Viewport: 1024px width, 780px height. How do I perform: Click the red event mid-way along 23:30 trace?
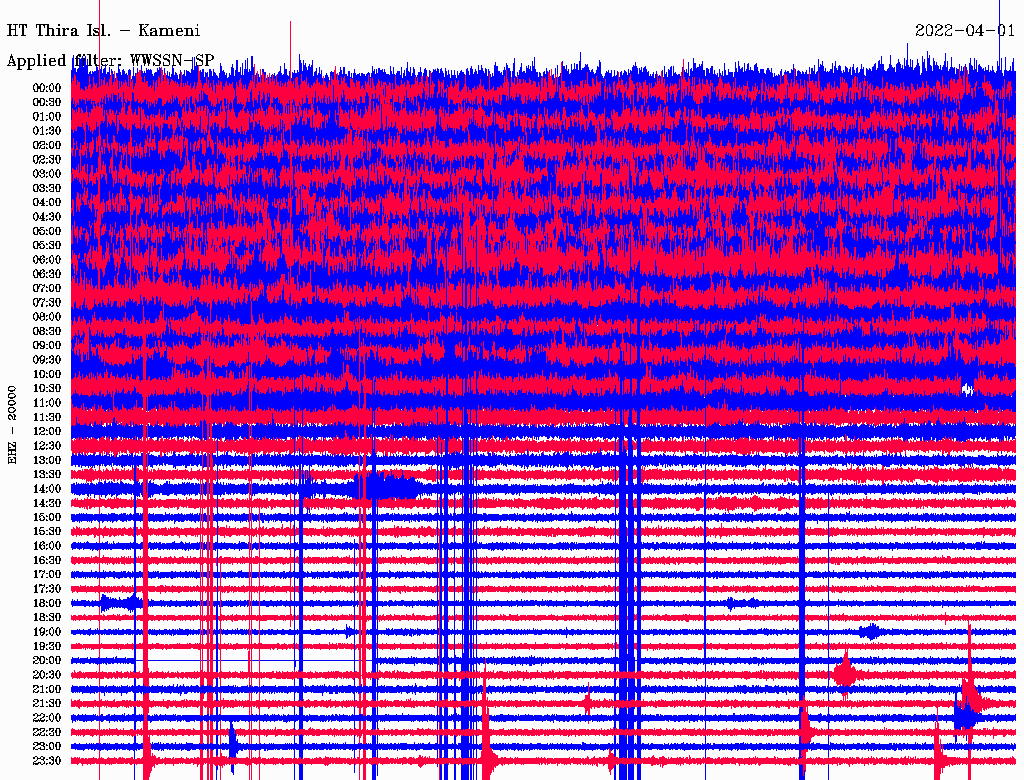488,760
